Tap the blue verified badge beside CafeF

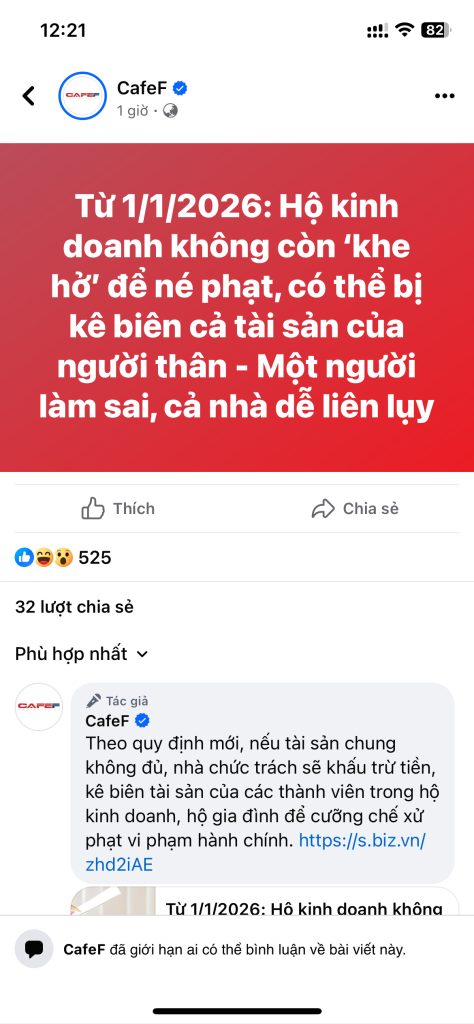click(183, 88)
